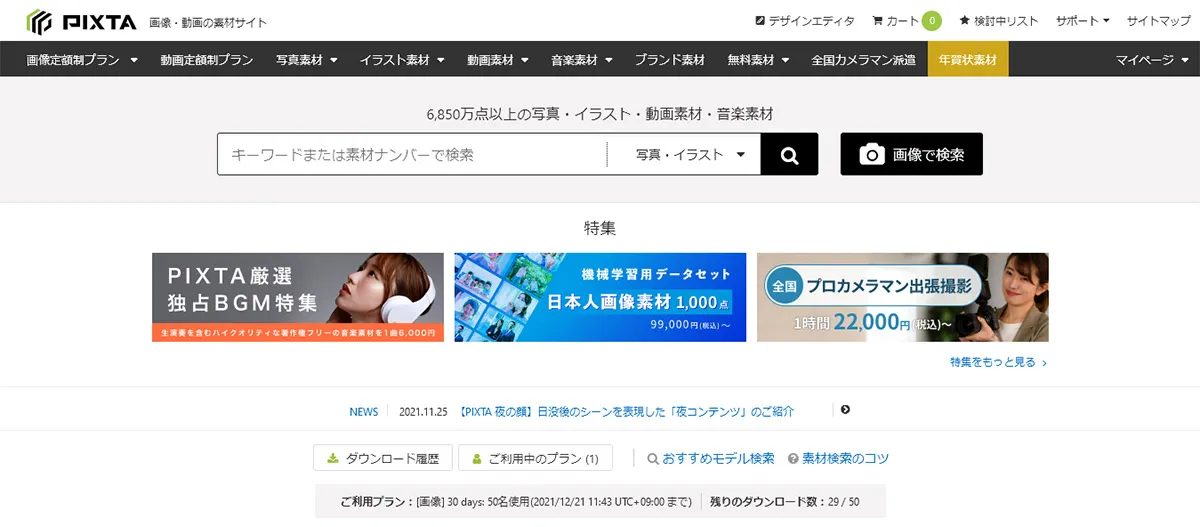Viewport: 1200px width, 527px height.
Task: Click the magnifying glass search button
Action: click(x=789, y=155)
